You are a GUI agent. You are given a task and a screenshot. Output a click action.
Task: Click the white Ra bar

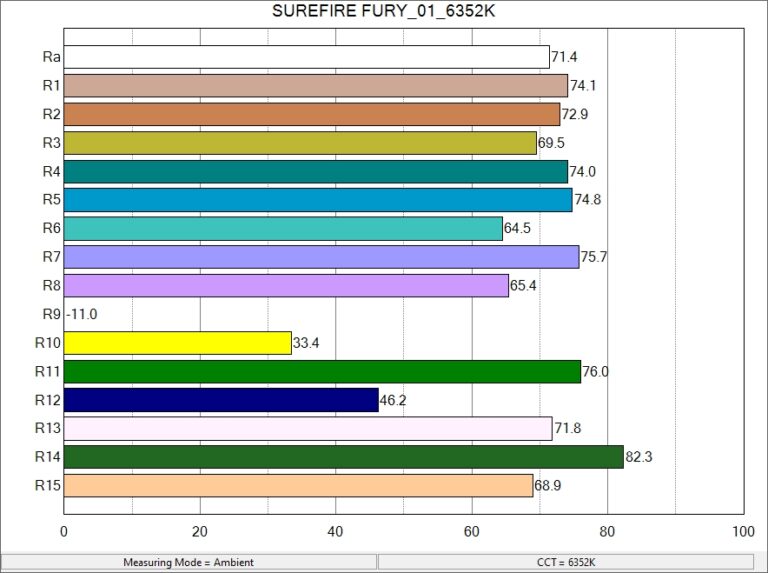tap(307, 57)
